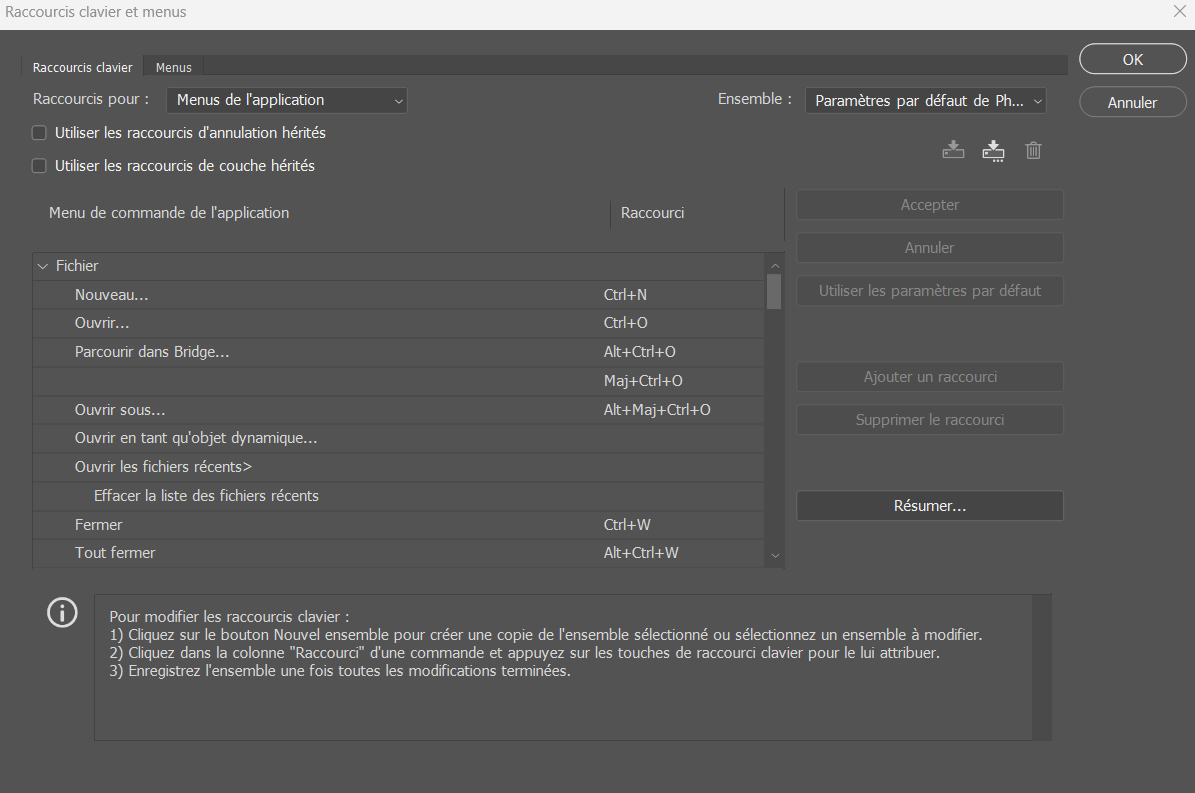
Task: Click the shortcut list scrollbar thumb
Action: click(x=773, y=291)
